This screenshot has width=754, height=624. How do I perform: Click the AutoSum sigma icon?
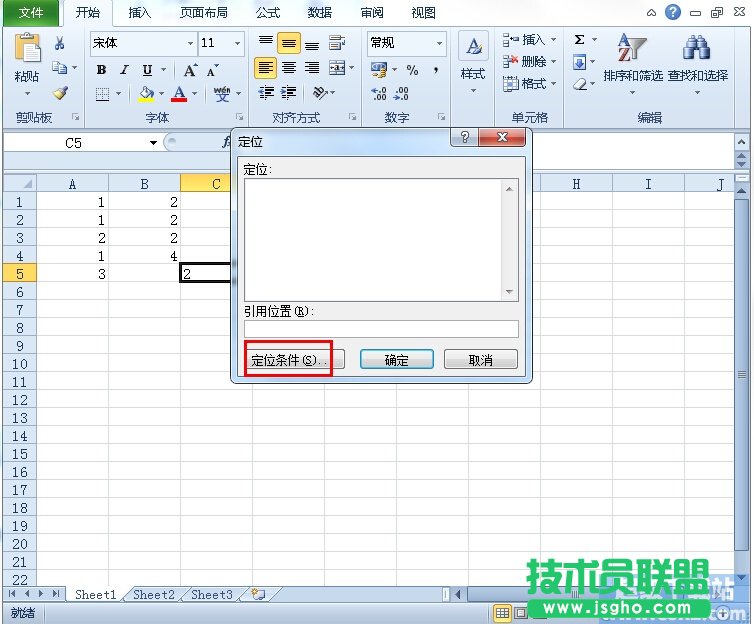tap(580, 40)
